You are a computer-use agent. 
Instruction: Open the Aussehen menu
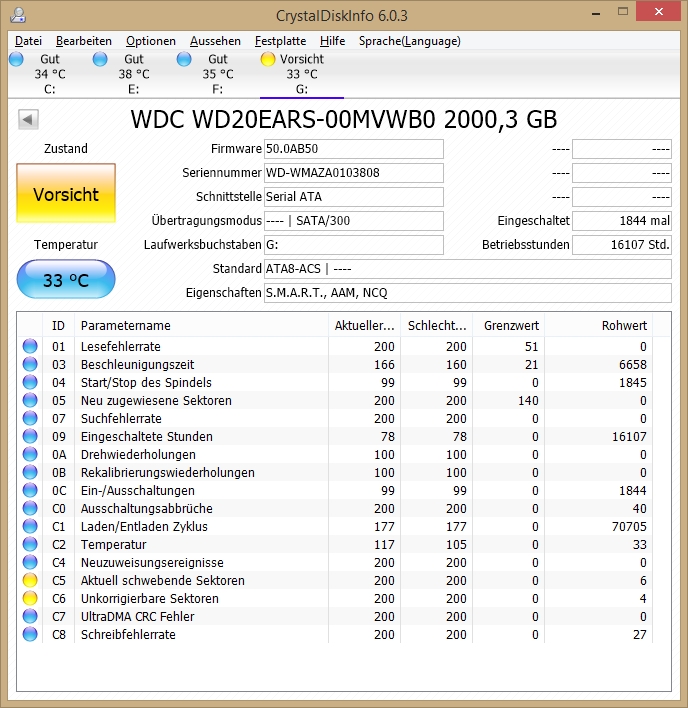(215, 41)
